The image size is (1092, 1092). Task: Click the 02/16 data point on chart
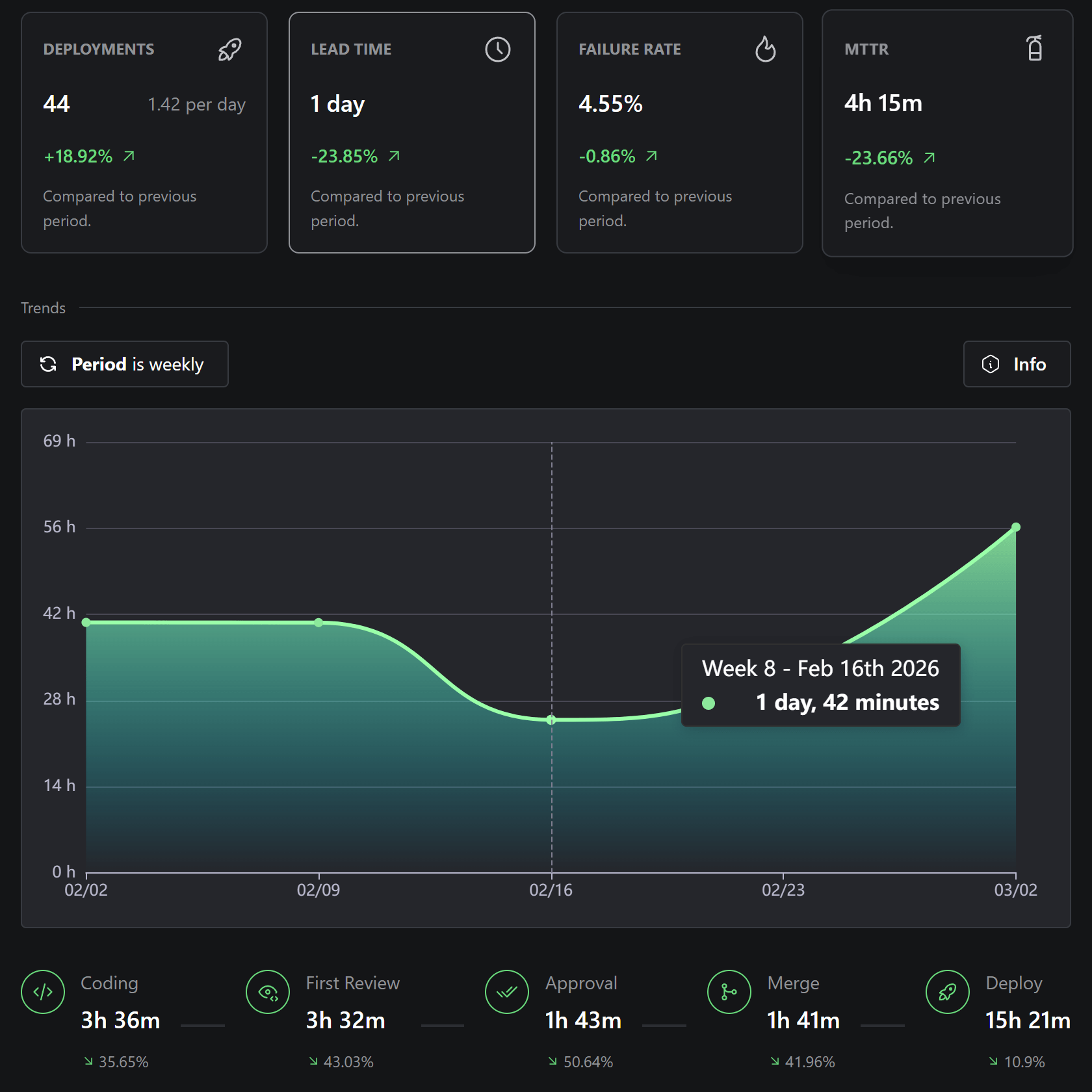(551, 720)
